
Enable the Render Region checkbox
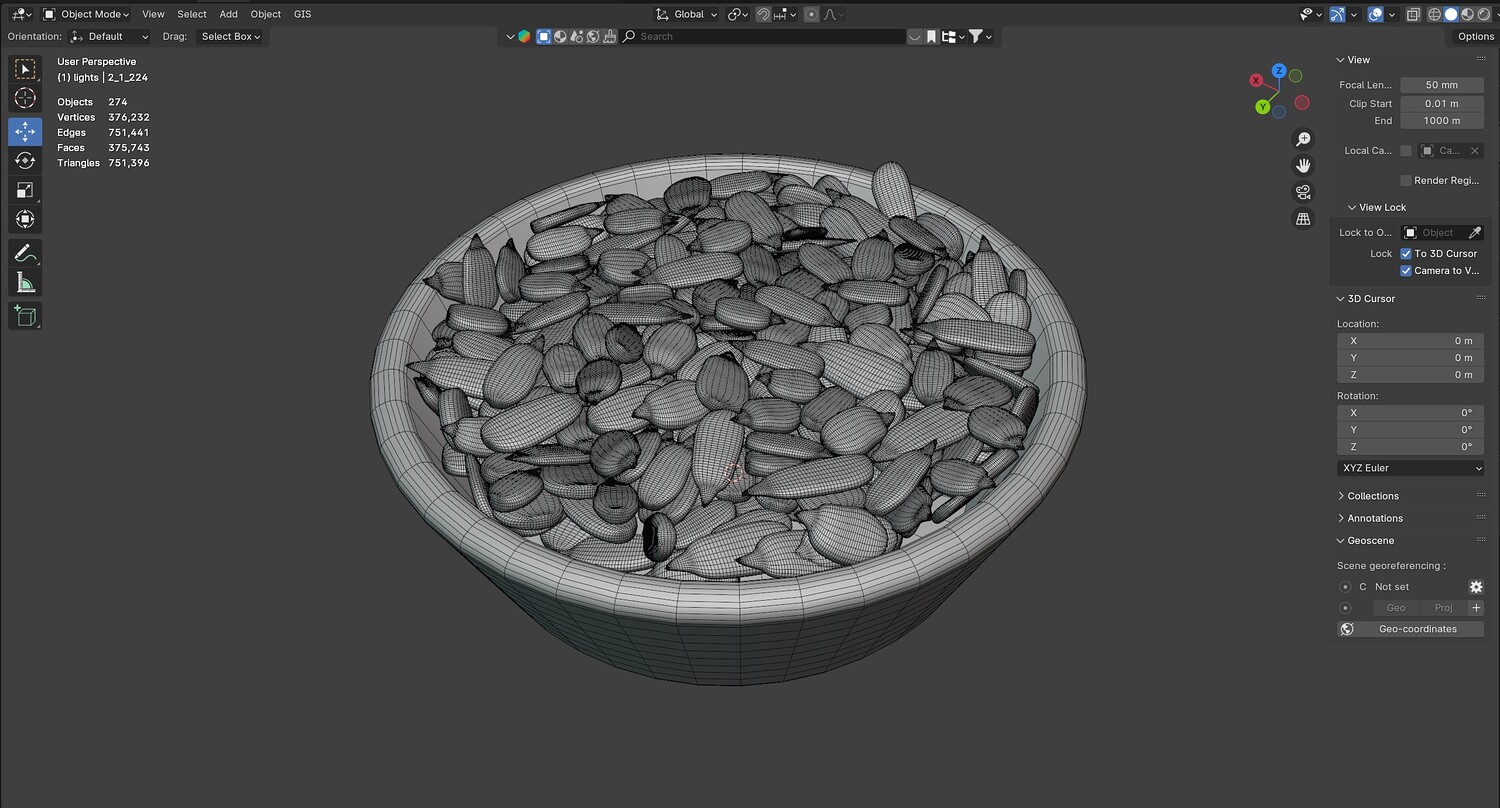coord(1406,180)
